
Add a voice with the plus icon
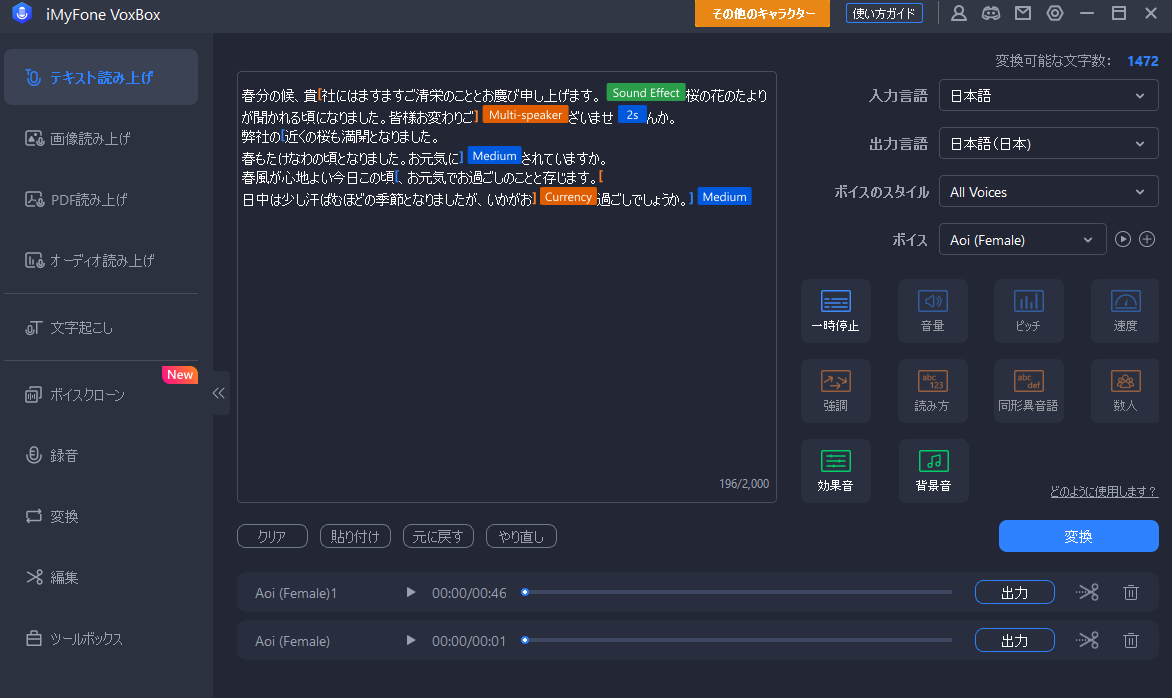tap(1147, 239)
